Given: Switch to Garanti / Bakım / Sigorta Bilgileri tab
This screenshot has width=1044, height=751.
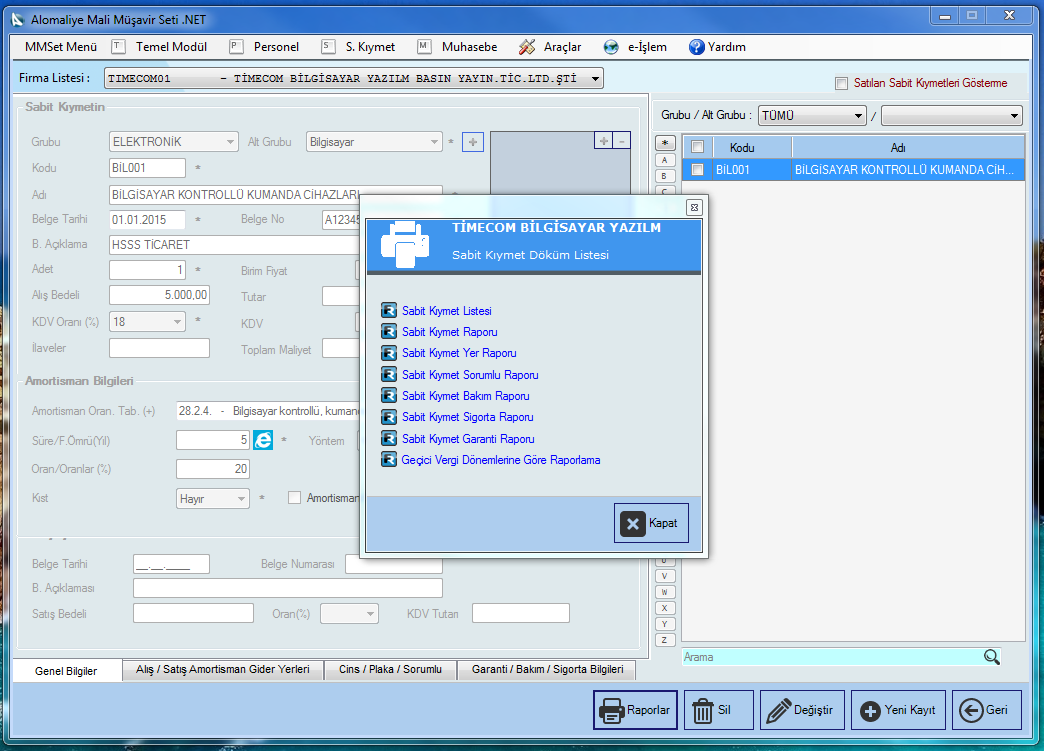Looking at the screenshot, I should (x=547, y=669).
